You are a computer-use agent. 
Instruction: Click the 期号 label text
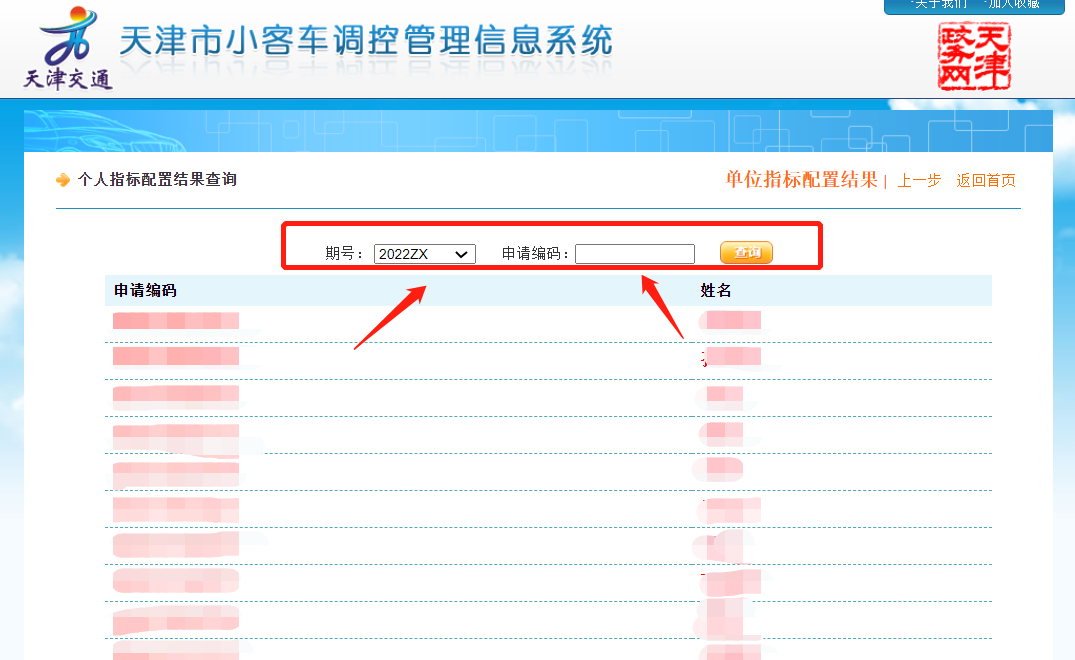coord(345,254)
